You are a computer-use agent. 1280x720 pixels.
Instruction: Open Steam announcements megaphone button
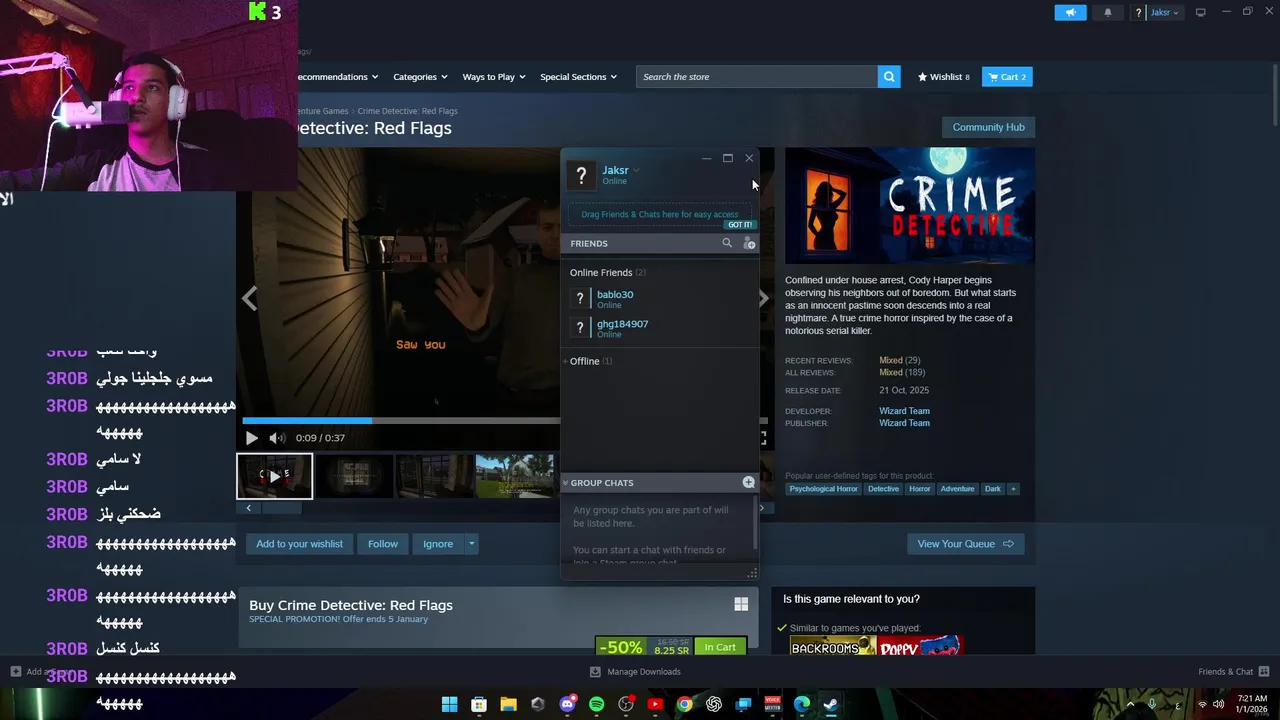[1070, 12]
